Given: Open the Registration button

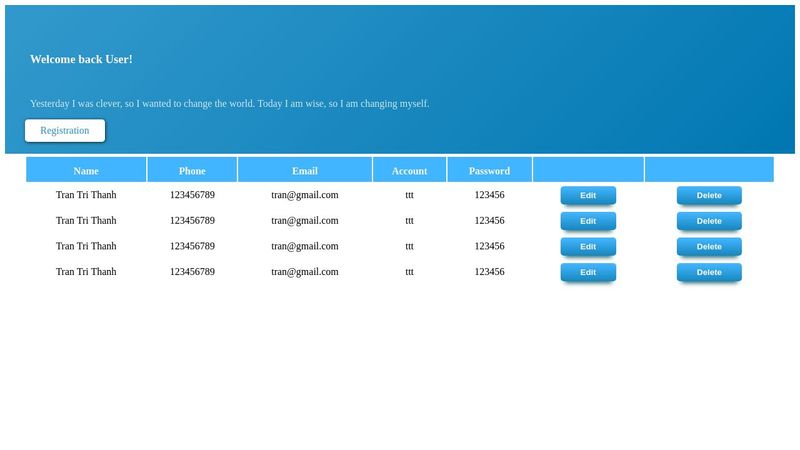Looking at the screenshot, I should (x=65, y=131).
